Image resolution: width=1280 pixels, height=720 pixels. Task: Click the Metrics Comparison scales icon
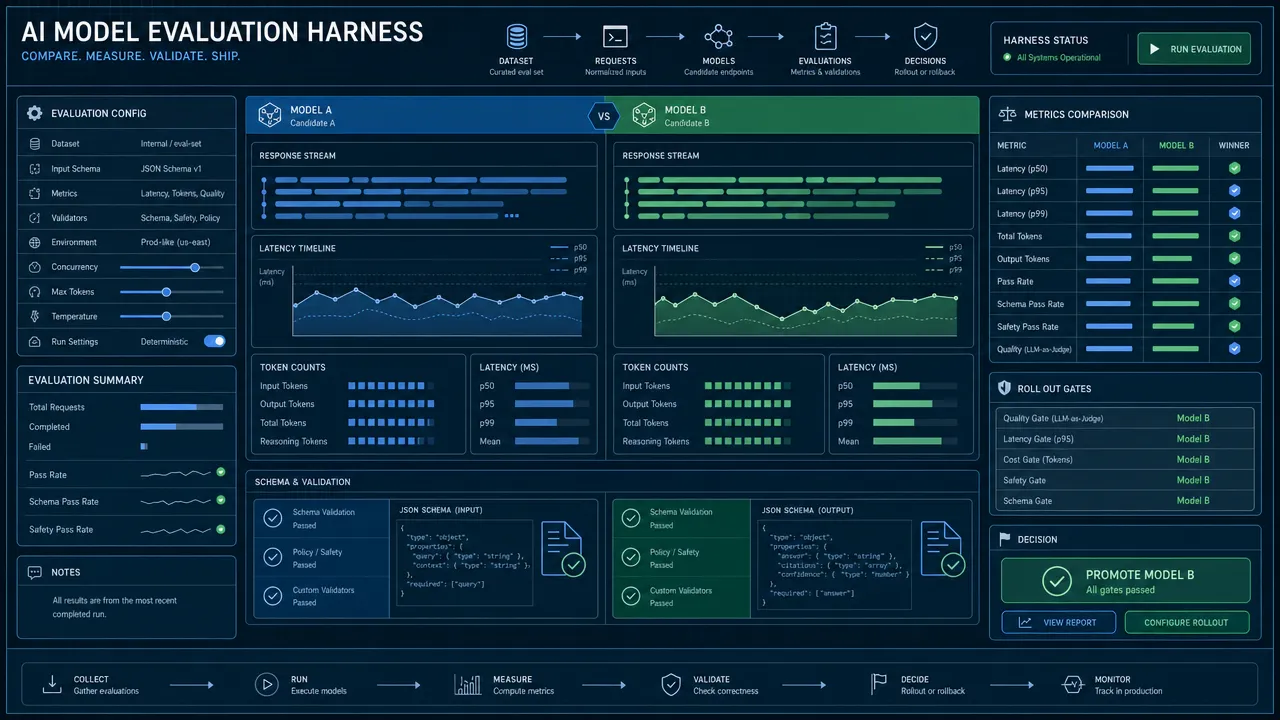coord(1007,115)
